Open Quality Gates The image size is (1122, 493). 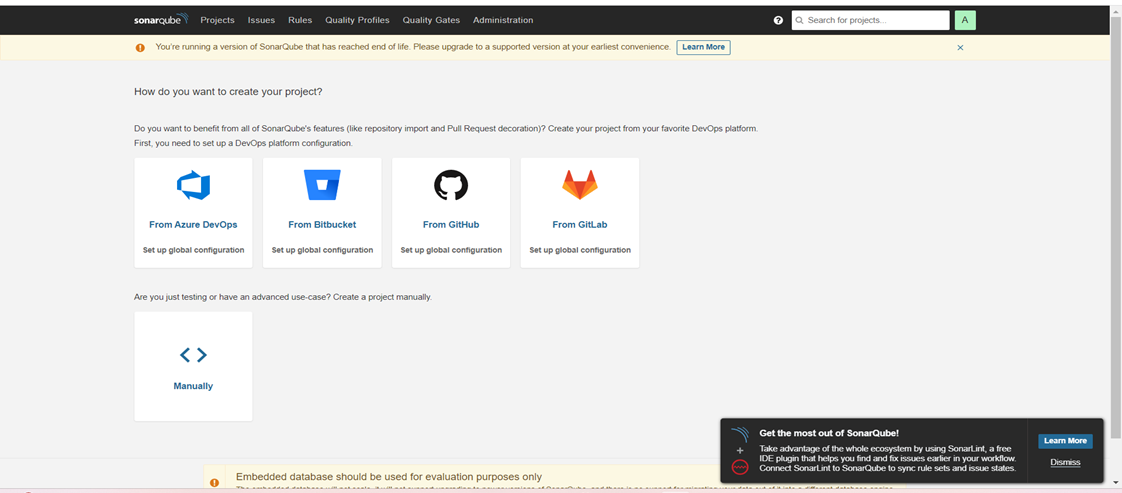click(431, 20)
